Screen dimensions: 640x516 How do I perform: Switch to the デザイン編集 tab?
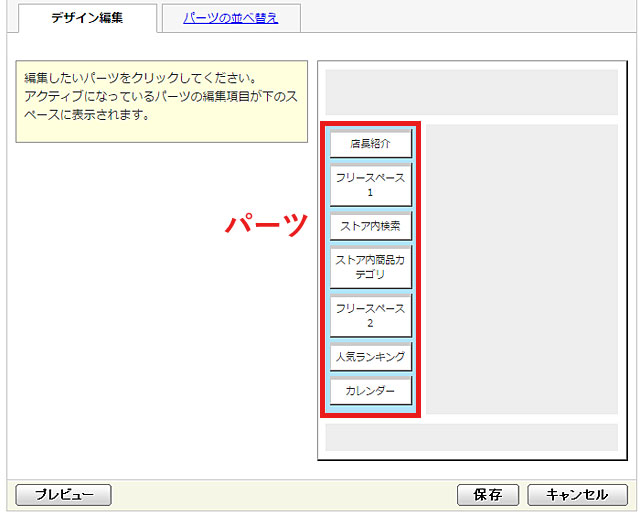(x=87, y=18)
